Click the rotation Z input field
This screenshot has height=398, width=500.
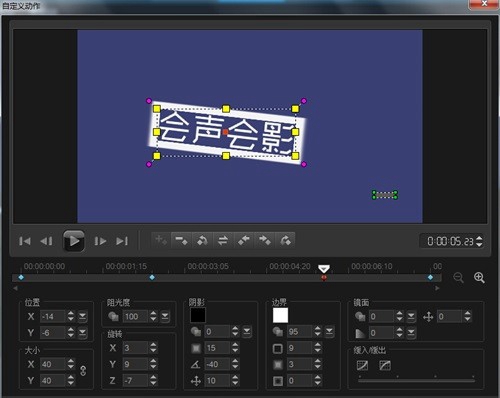coord(135,380)
